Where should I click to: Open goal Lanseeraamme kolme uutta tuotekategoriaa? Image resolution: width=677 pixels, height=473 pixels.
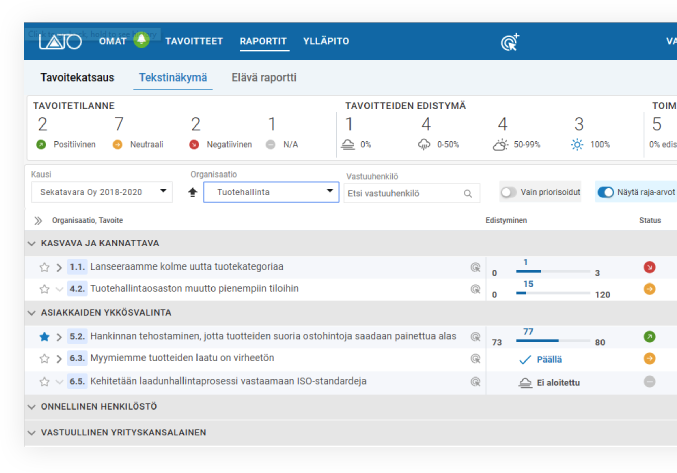(187, 267)
